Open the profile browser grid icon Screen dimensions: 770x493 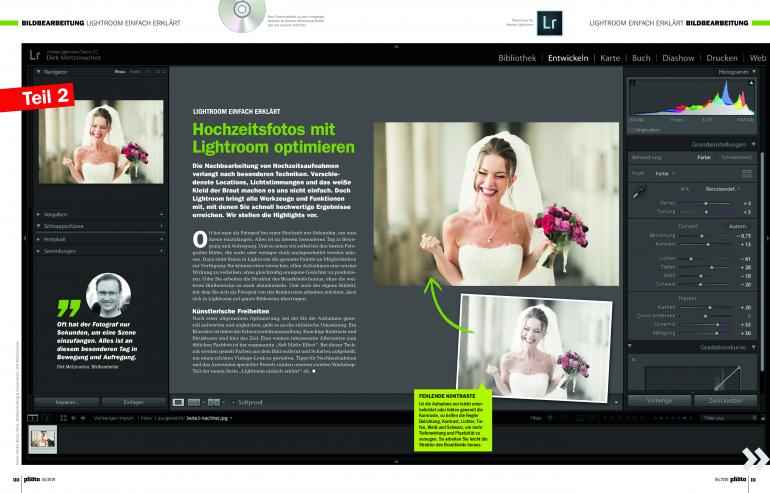(x=746, y=173)
